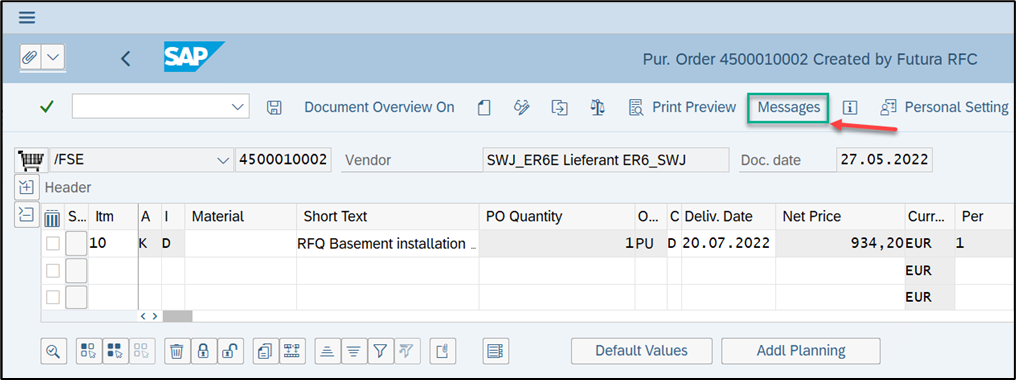Click the Create new document icon
1016x380 pixels.
click(483, 107)
